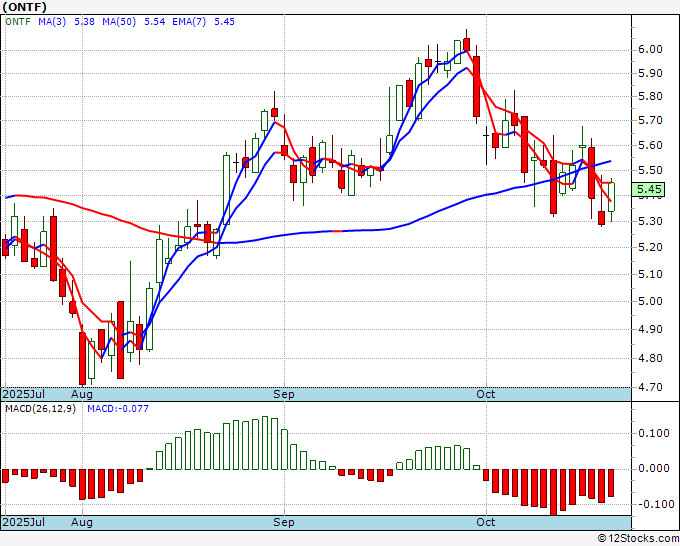
Task: Click the MA(50) legend label
Action: [x=119, y=22]
